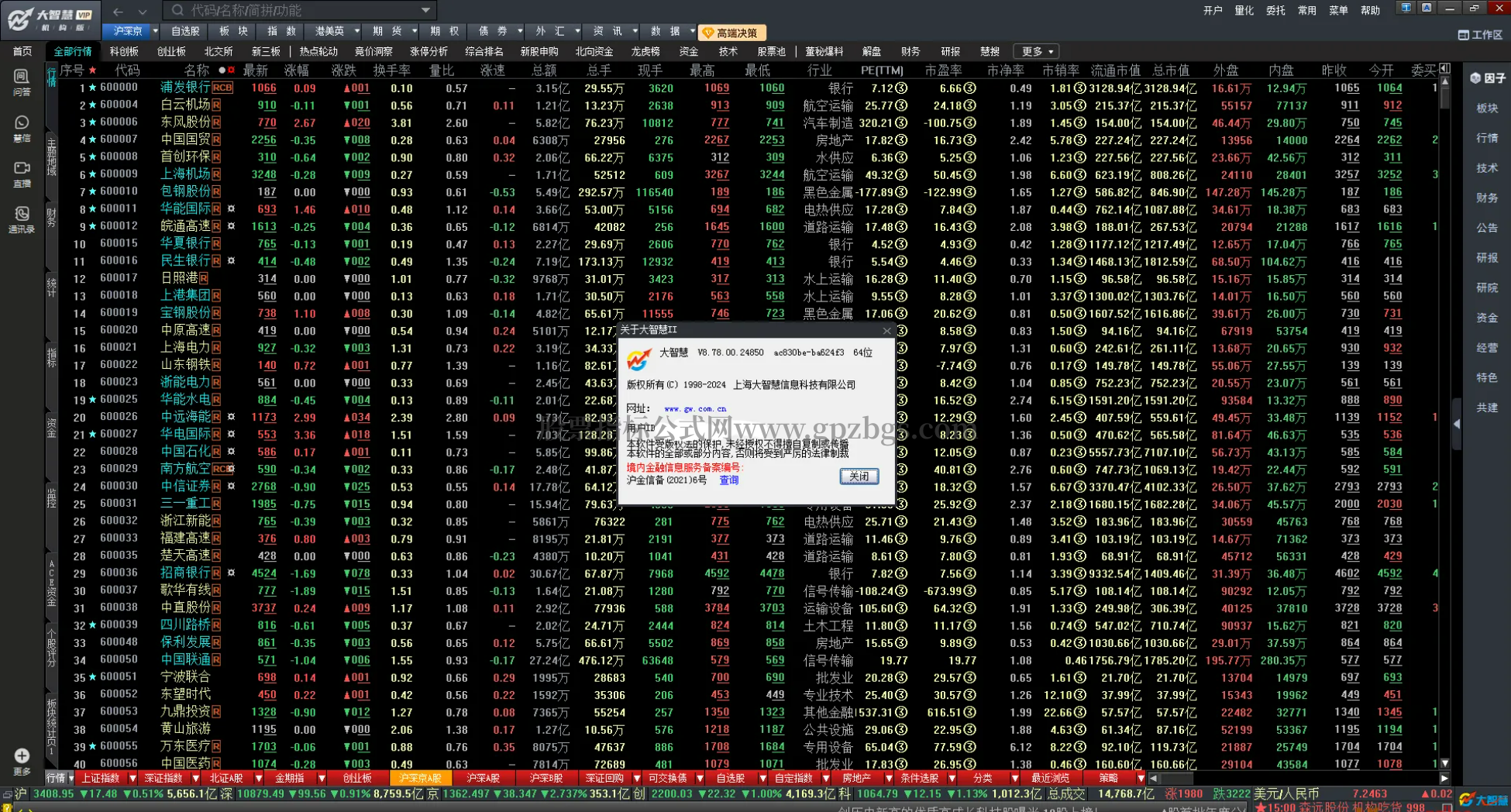
Task: Click the 高端决策 button
Action: [x=732, y=33]
